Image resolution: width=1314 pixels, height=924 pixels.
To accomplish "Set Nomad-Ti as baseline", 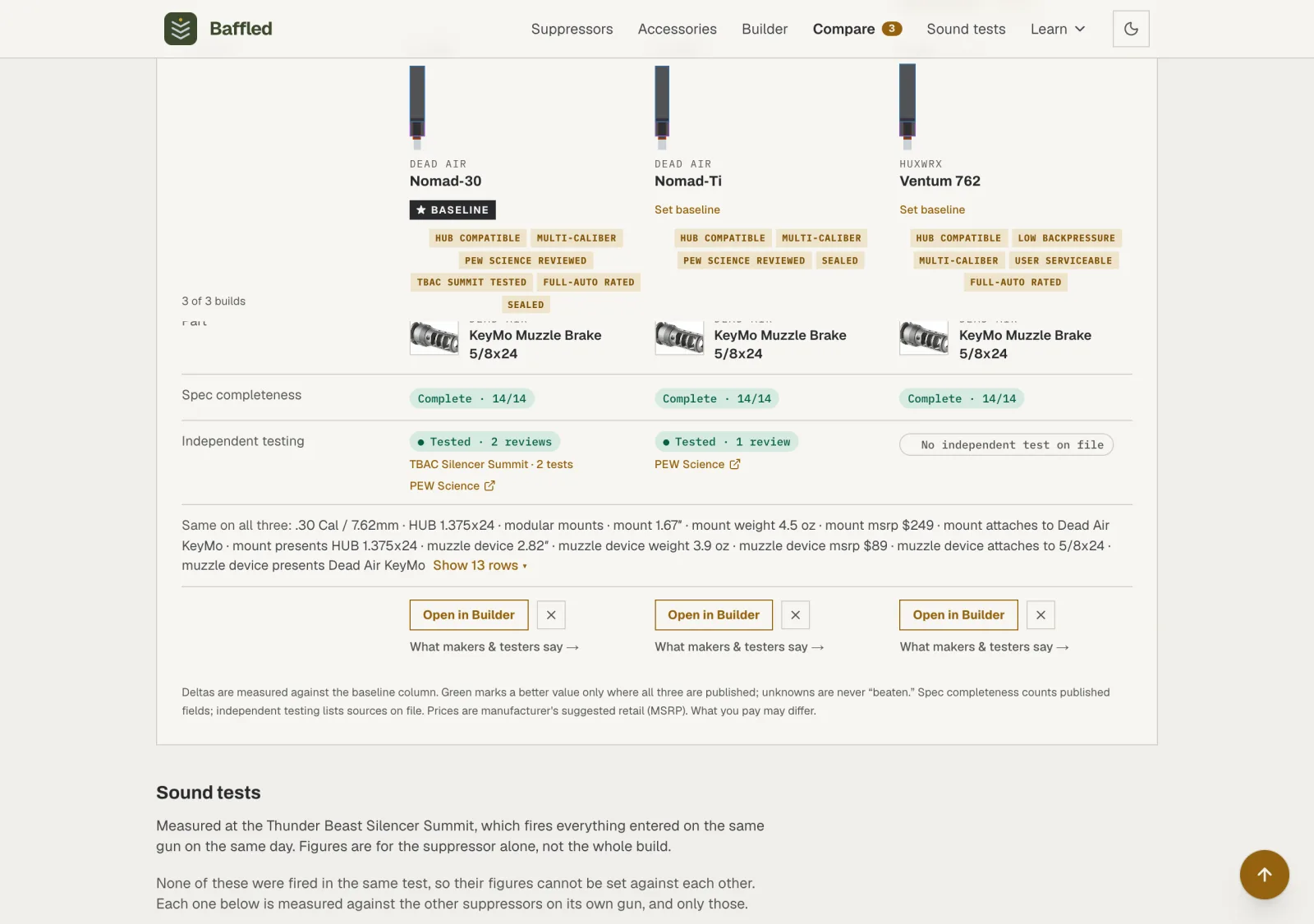I will (687, 209).
